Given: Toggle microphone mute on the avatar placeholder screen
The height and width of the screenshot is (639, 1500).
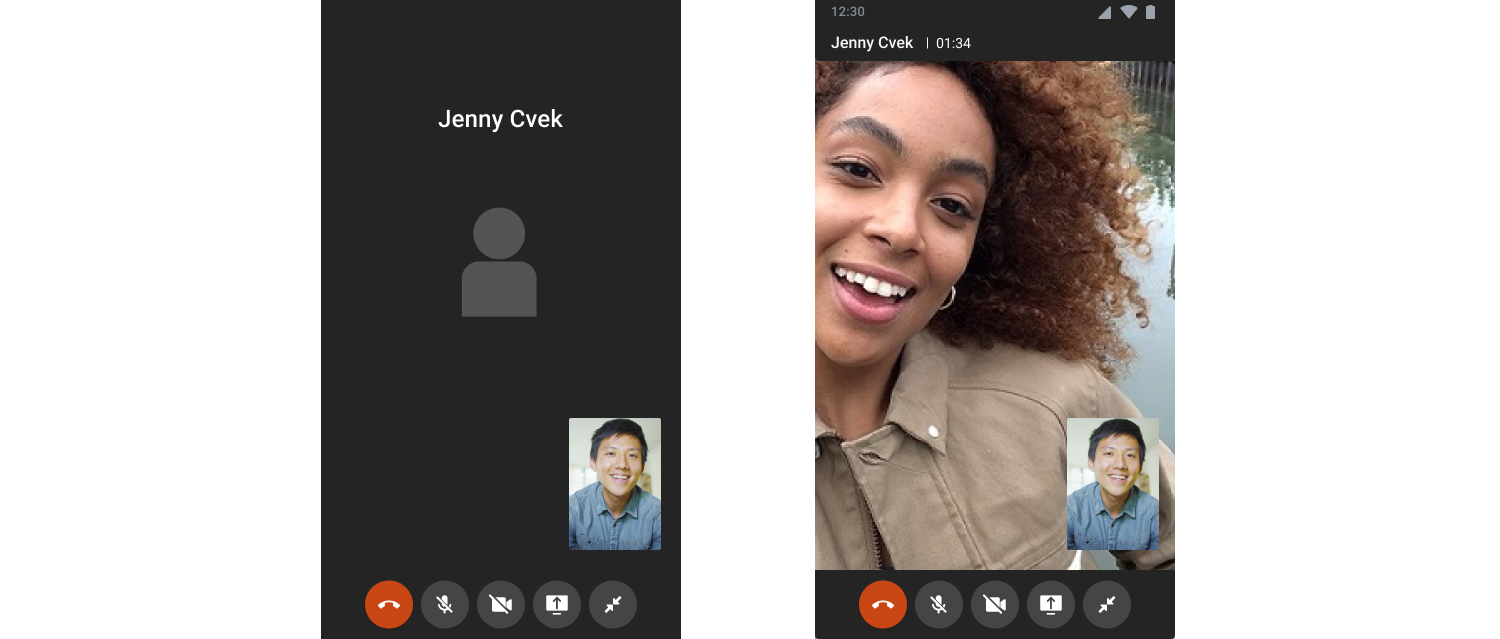Looking at the screenshot, I should [445, 605].
